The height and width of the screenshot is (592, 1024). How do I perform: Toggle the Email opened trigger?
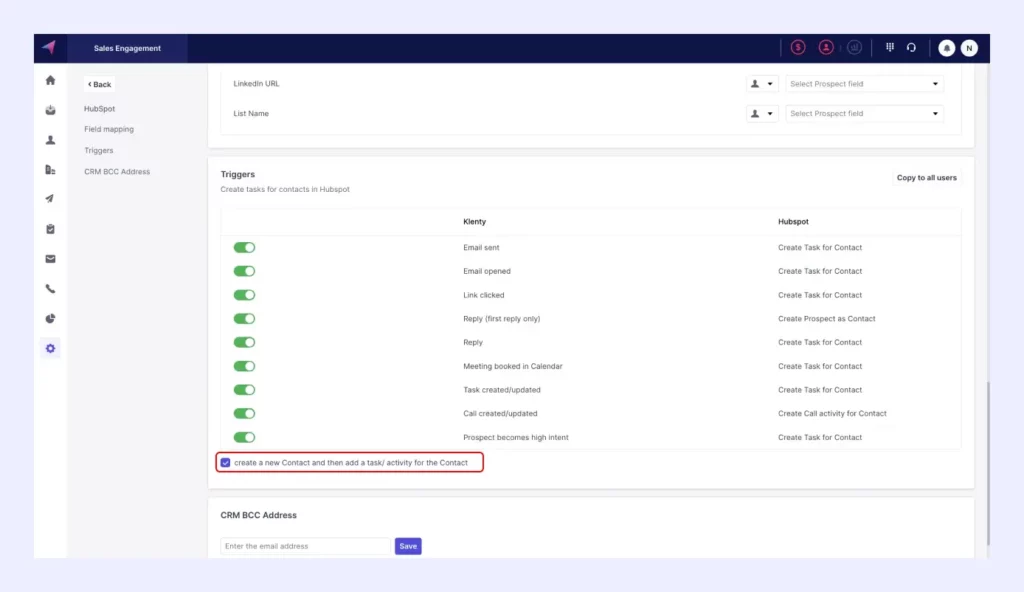click(x=244, y=271)
